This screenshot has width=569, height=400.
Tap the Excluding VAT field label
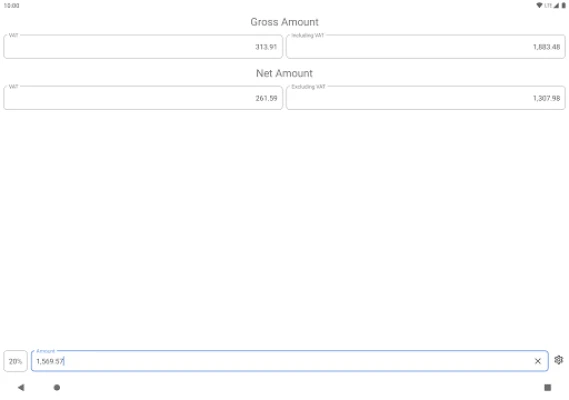point(308,86)
